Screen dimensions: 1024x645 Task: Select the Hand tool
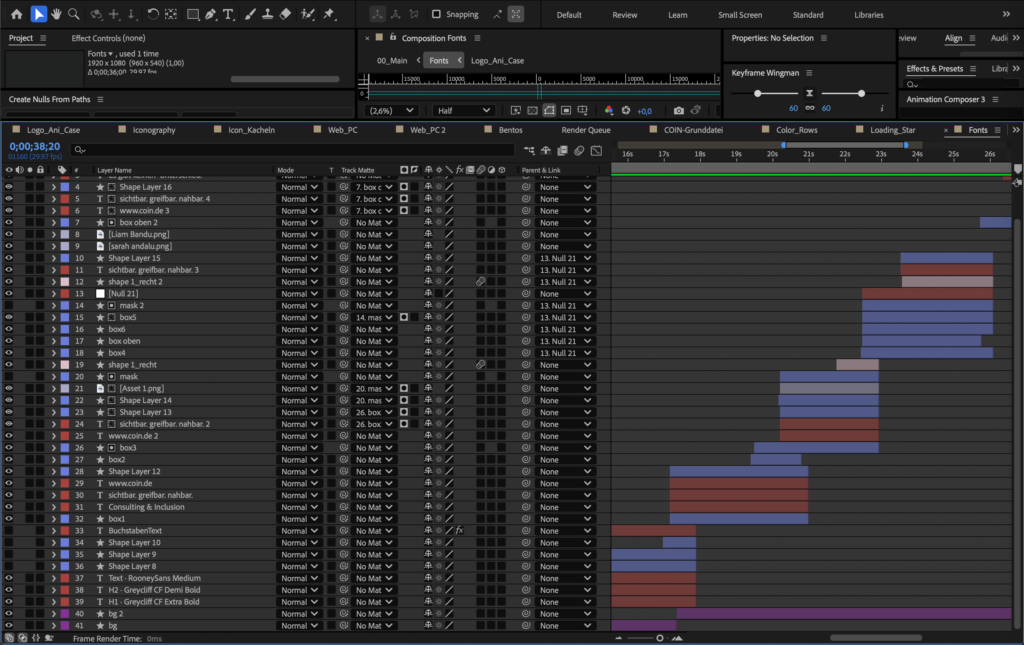pyautogui.click(x=56, y=14)
